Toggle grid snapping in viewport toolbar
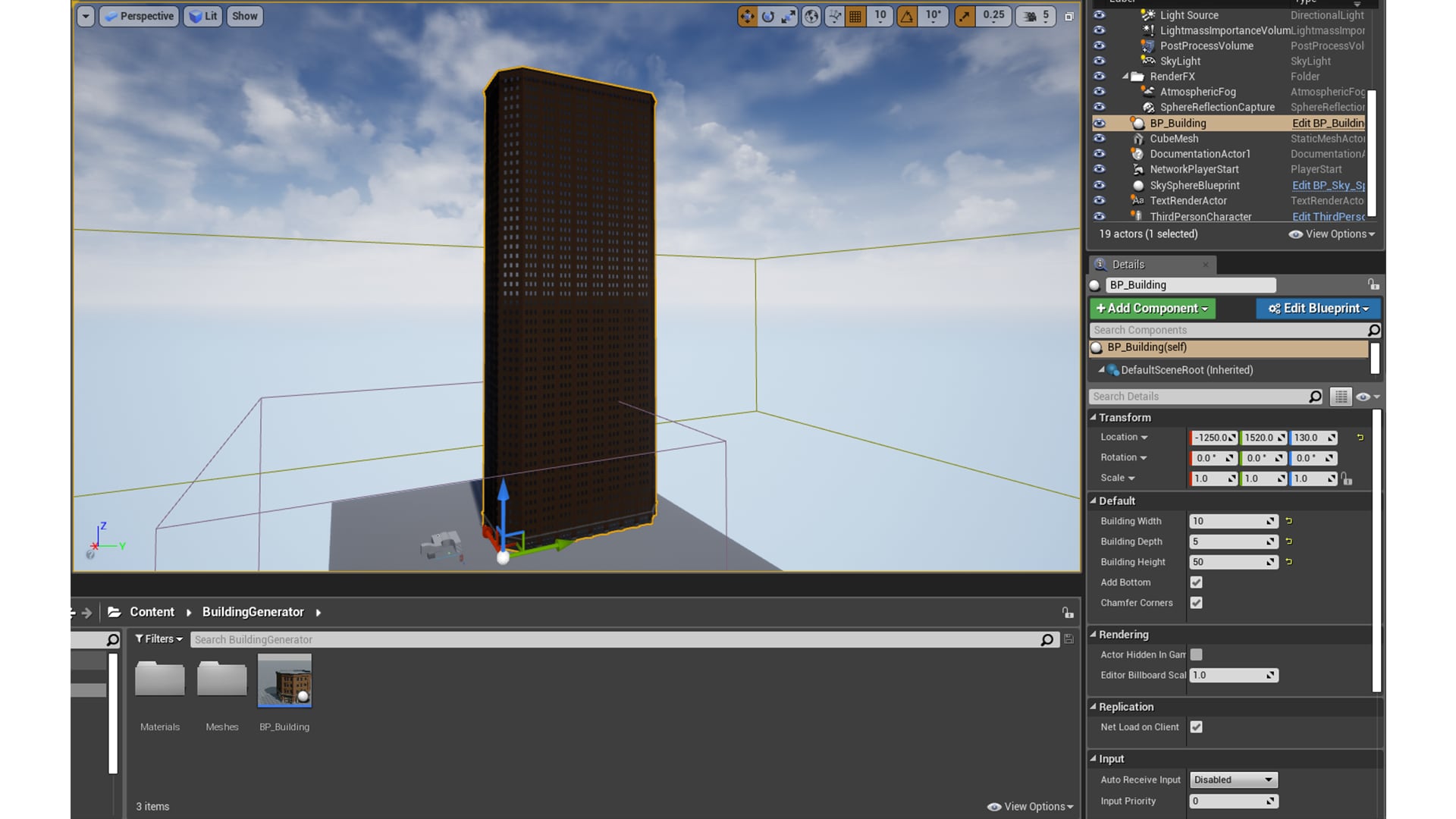 855,16
